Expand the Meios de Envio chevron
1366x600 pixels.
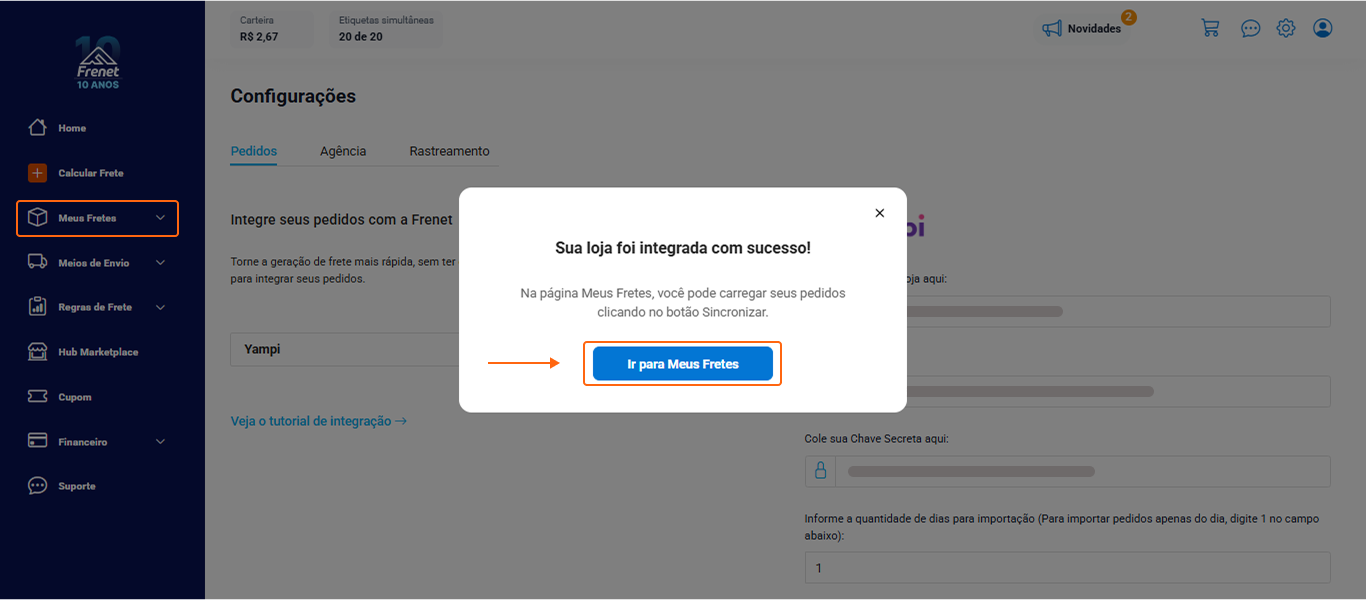[160, 263]
